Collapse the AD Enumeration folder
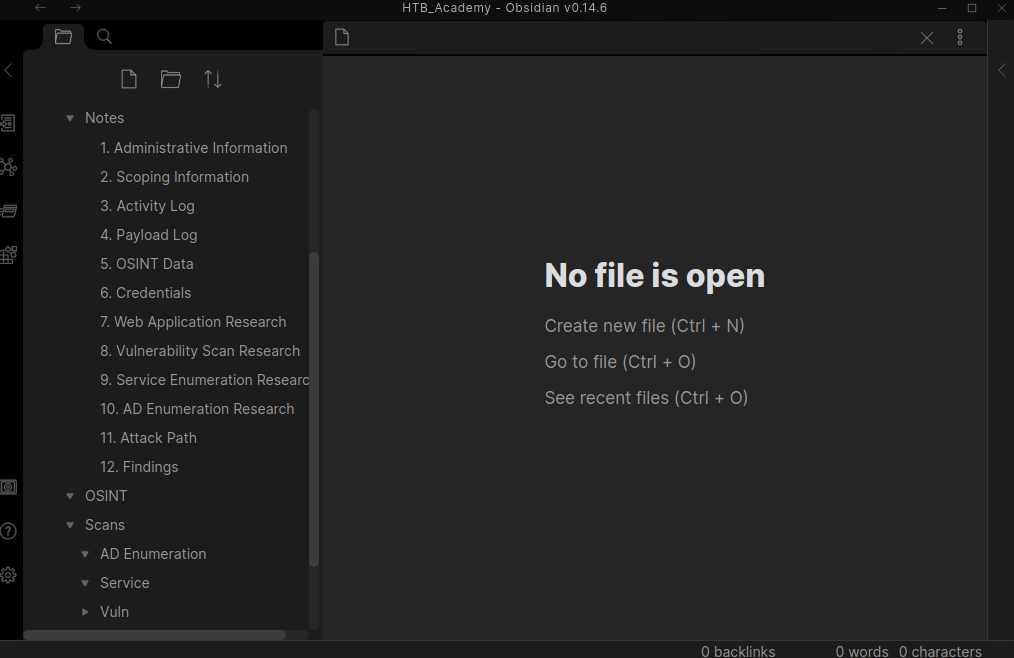The image size is (1014, 658). (x=85, y=554)
